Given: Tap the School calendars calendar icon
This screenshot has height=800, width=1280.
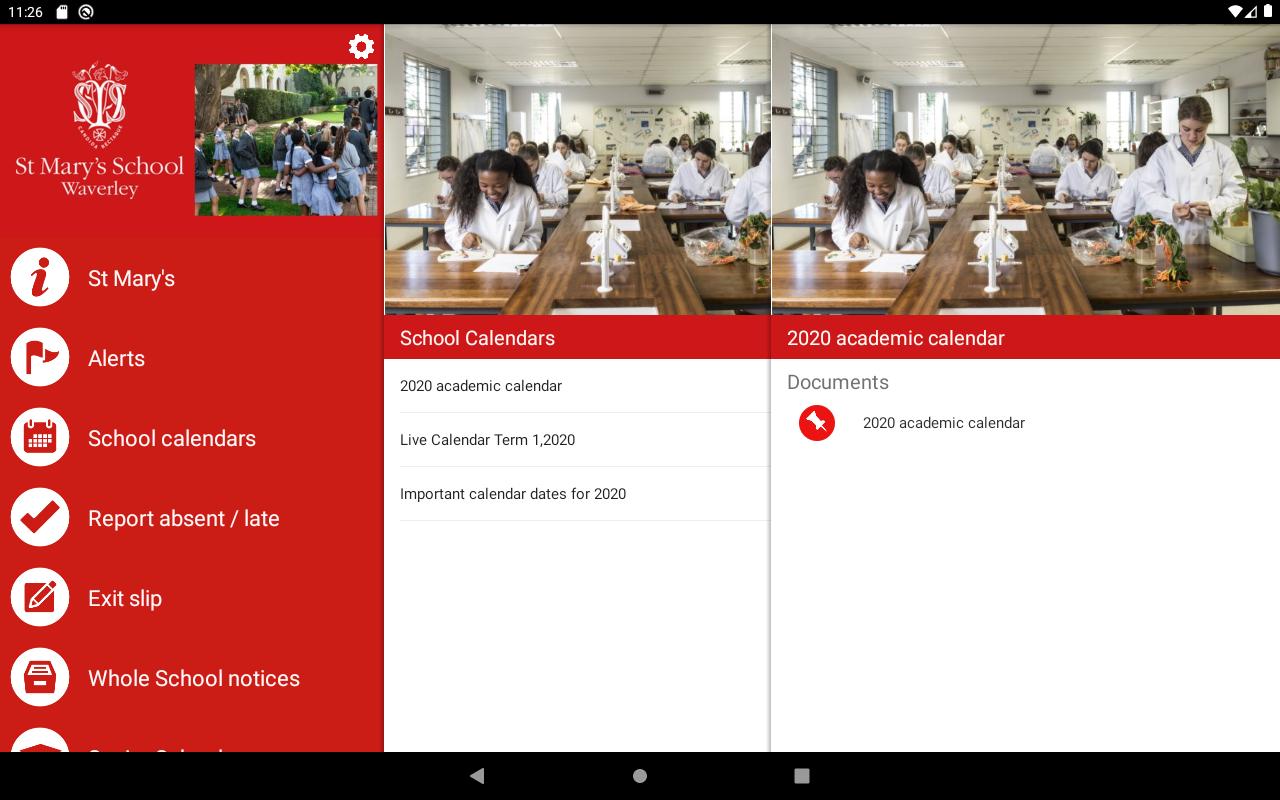Looking at the screenshot, I should point(40,438).
